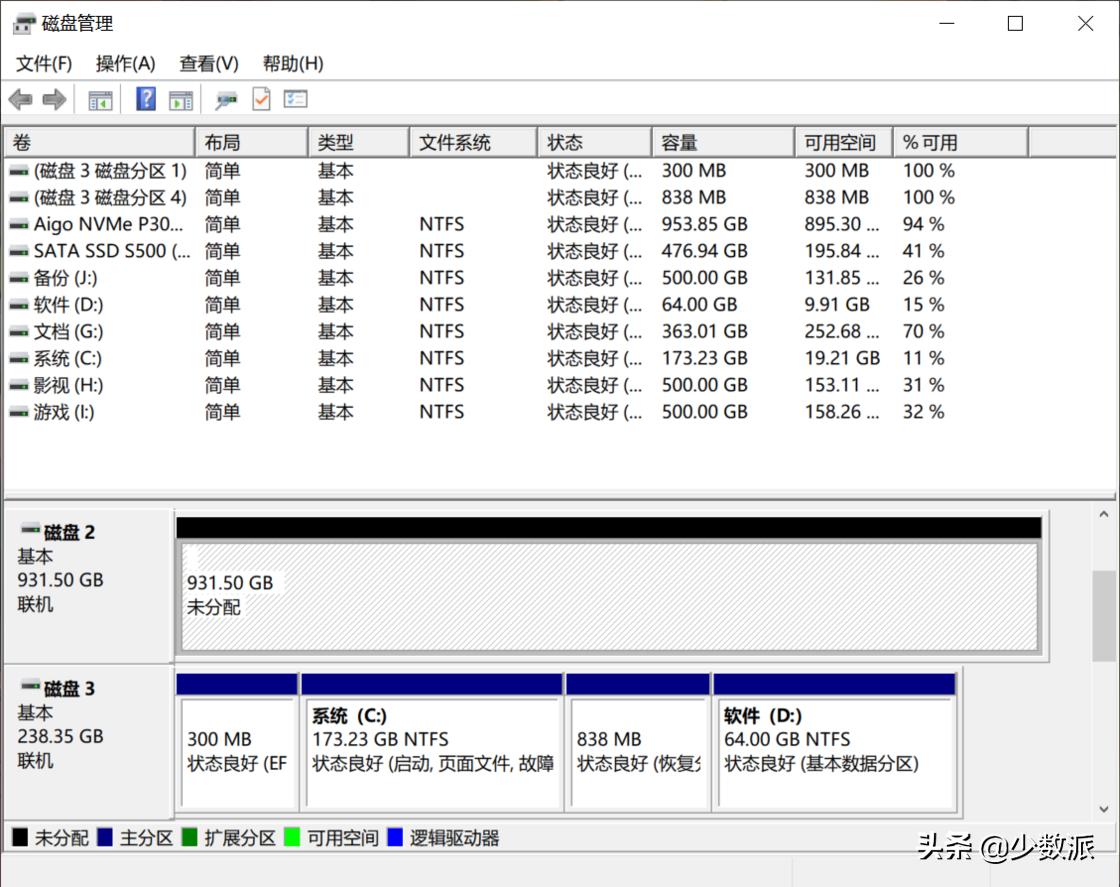Viewport: 1120px width, 887px height.
Task: Click the Forward navigation arrow
Action: click(54, 99)
